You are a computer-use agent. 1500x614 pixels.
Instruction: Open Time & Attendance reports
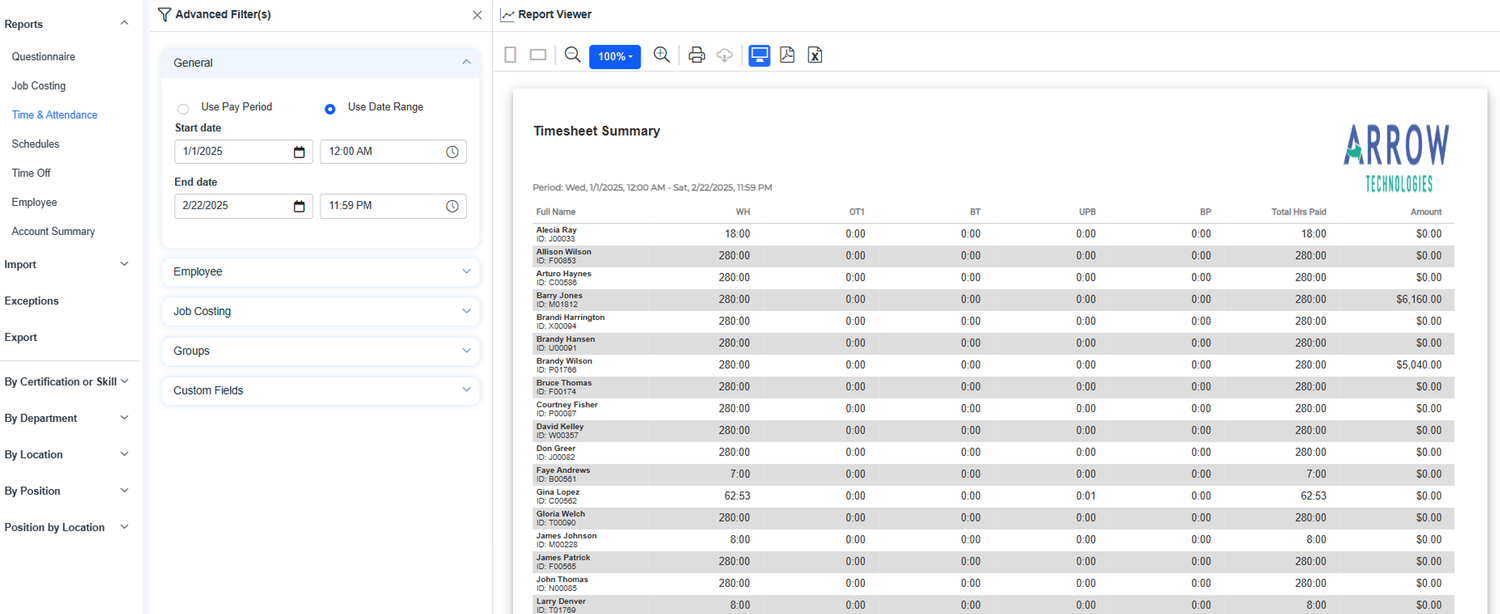pos(54,115)
